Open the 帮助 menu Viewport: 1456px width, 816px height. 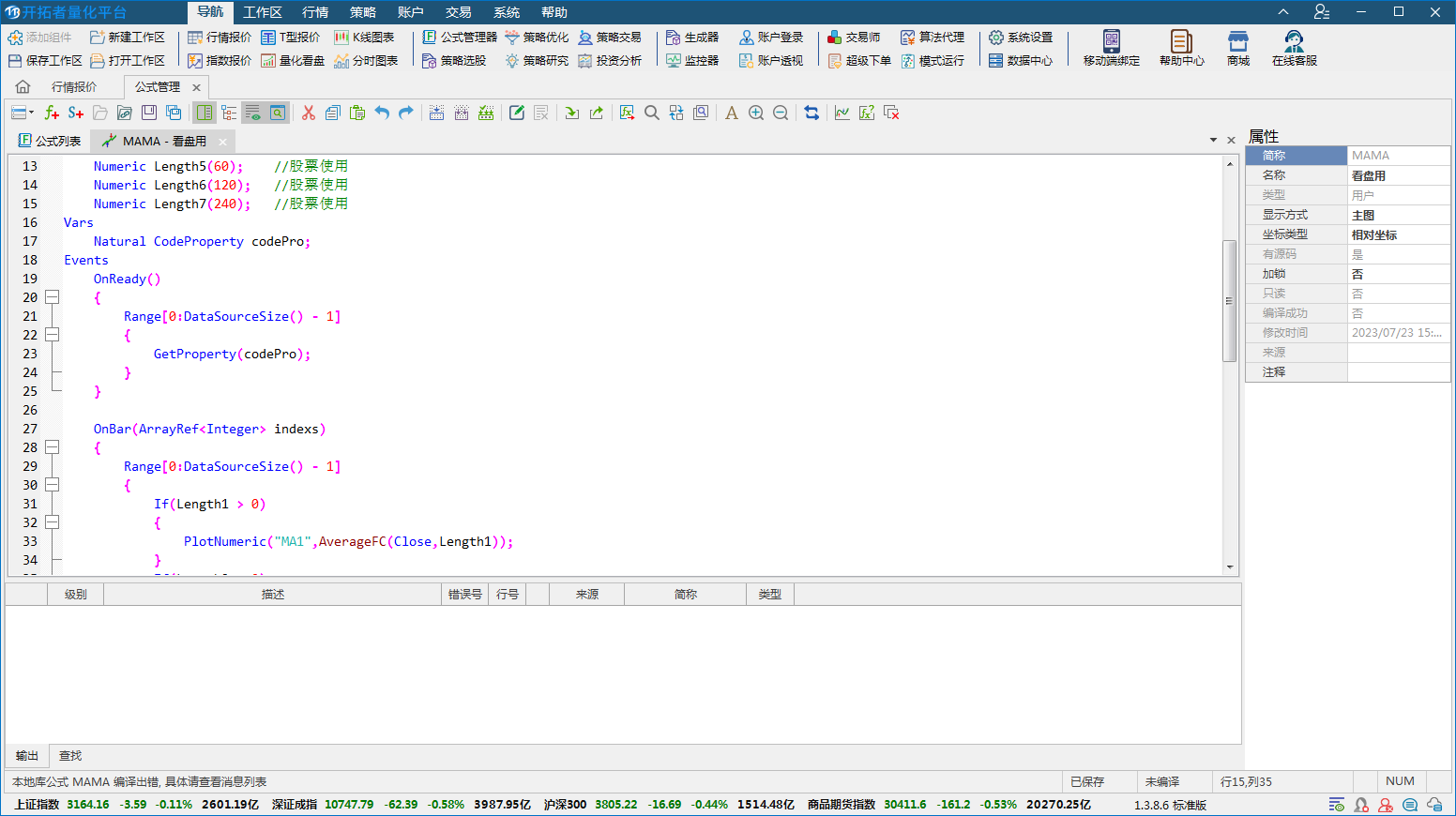tap(554, 12)
